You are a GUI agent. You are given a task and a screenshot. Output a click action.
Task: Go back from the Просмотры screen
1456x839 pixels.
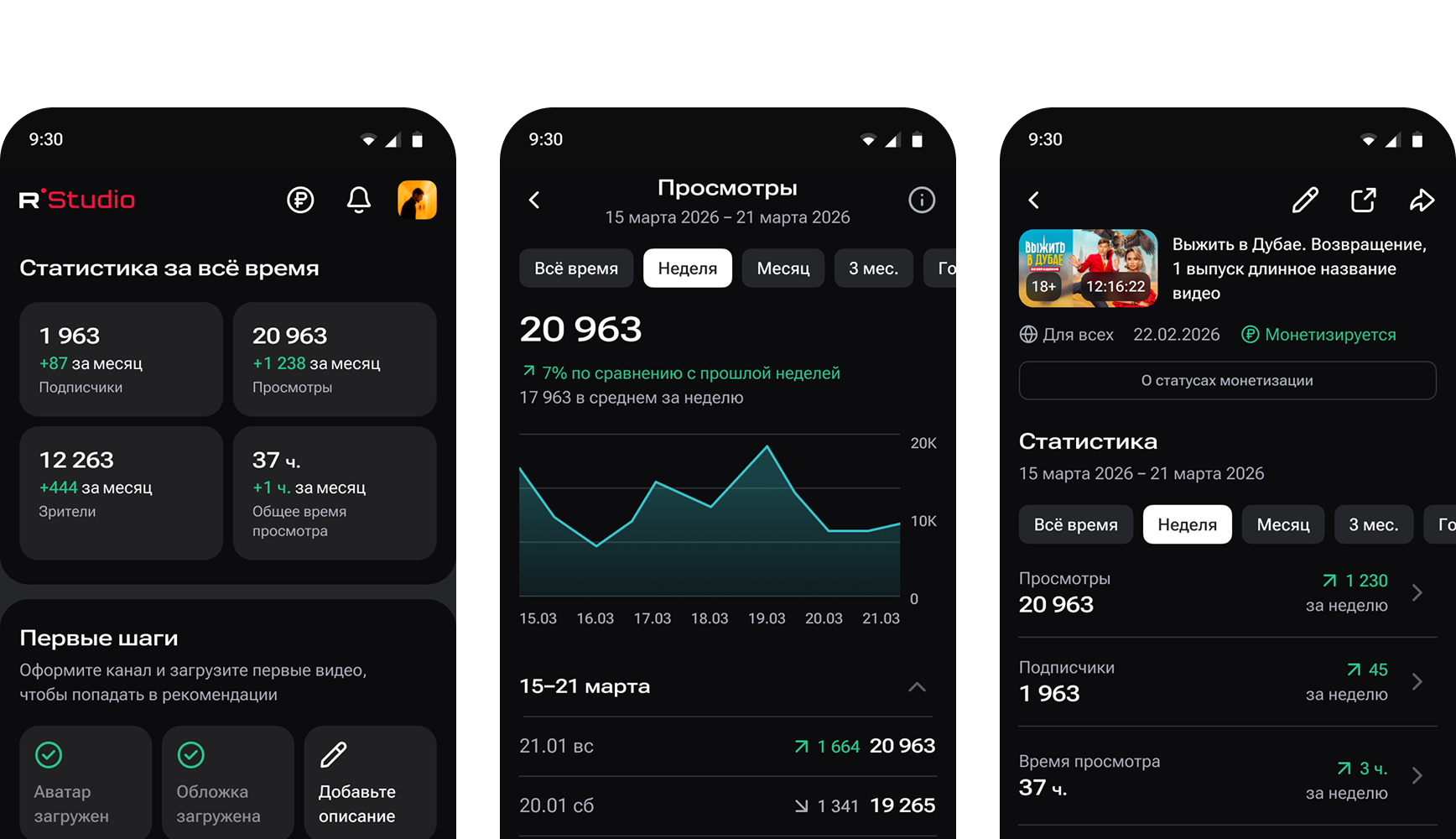click(534, 200)
